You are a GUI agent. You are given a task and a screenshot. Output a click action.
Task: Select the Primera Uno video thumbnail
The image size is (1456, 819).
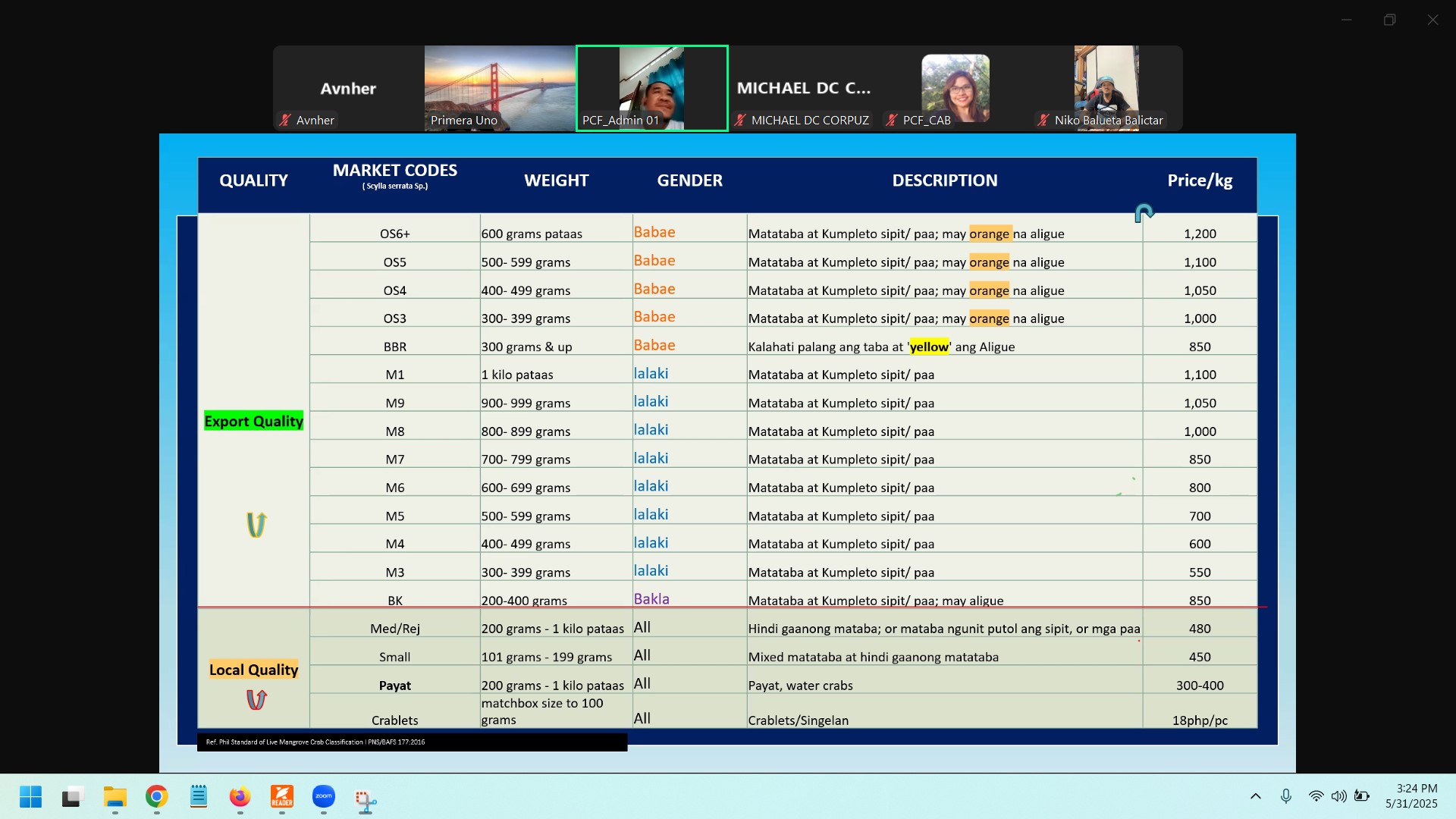click(x=500, y=89)
